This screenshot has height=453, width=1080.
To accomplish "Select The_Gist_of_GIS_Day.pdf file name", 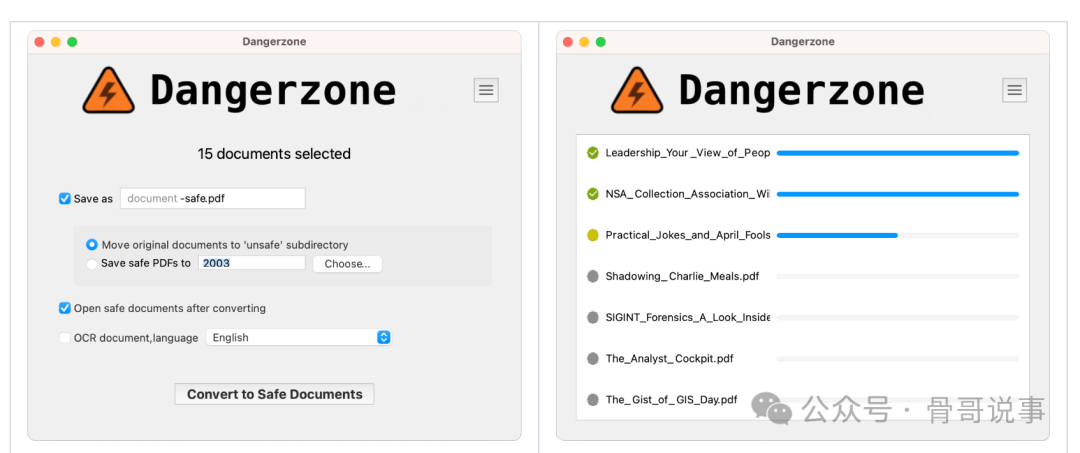I will click(x=671, y=399).
